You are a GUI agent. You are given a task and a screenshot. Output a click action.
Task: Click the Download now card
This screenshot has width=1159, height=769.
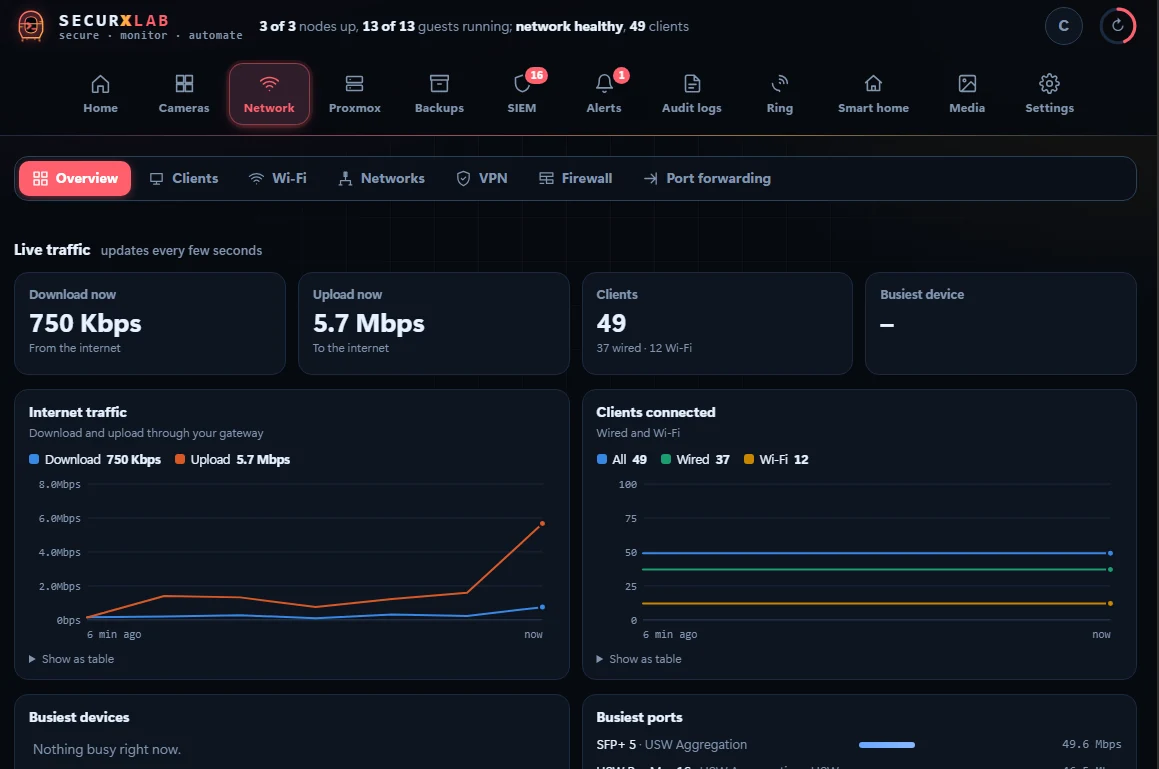coord(150,323)
